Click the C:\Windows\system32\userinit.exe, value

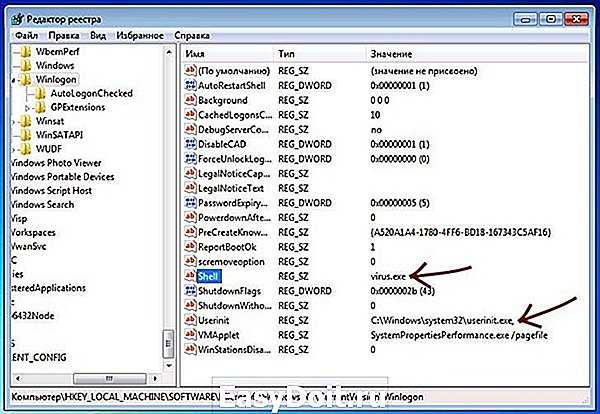442,320
